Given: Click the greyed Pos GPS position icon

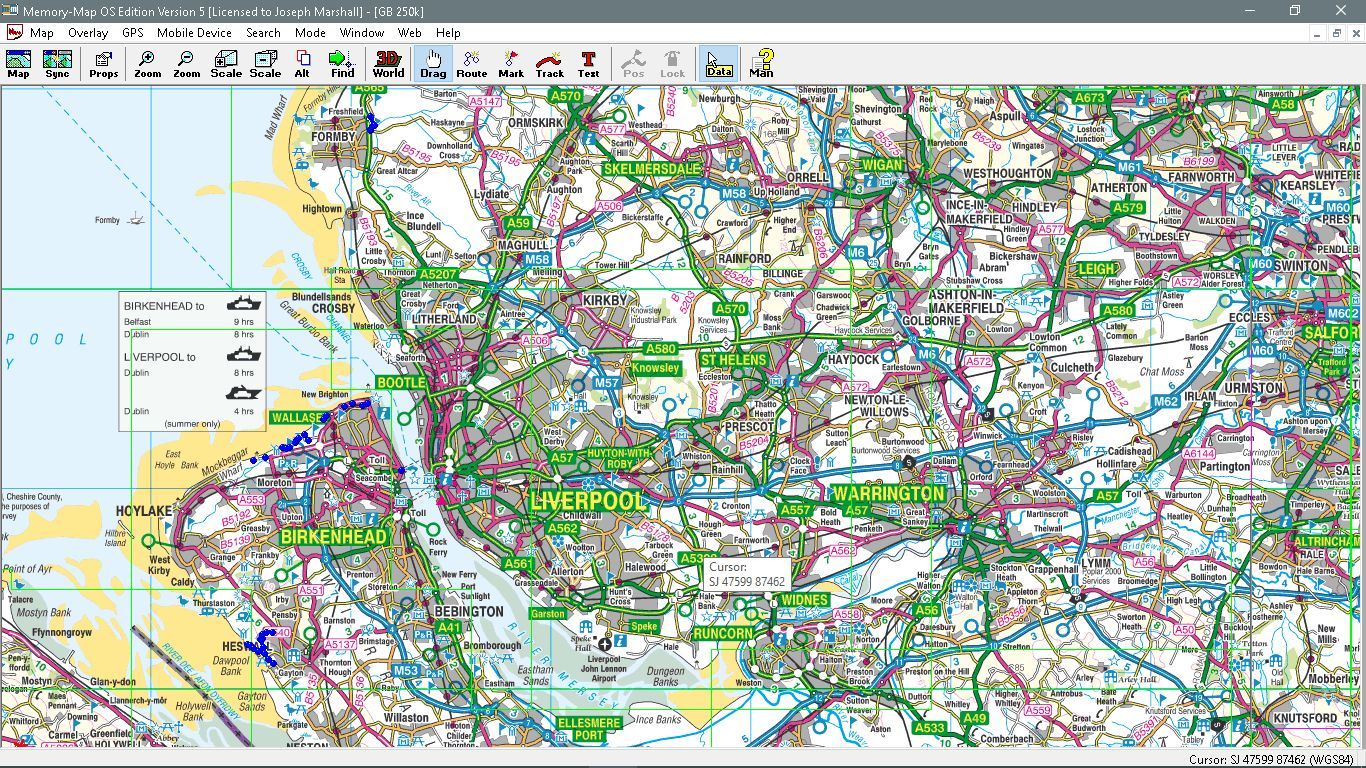Looking at the screenshot, I should pos(634,64).
